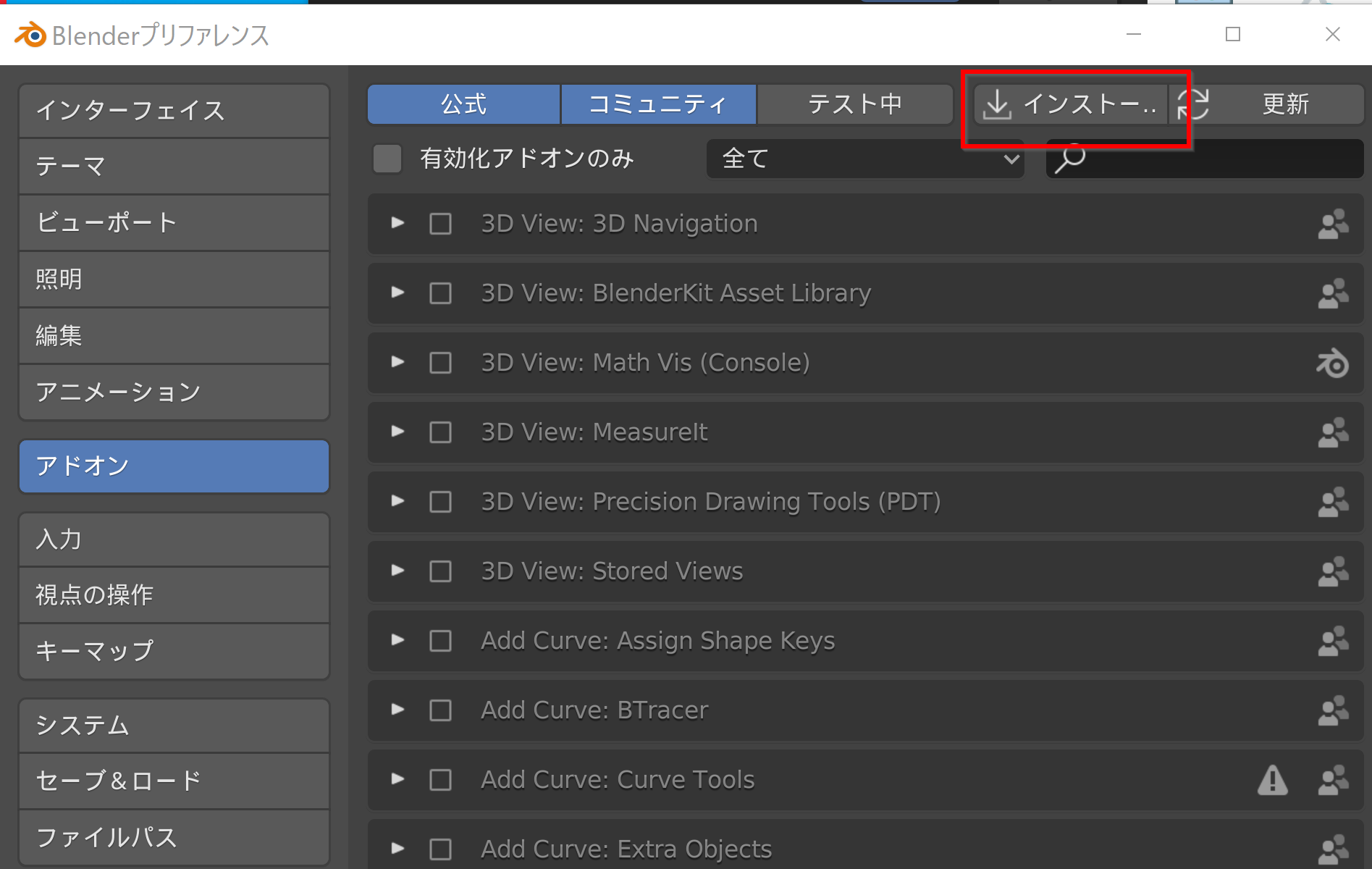Screen dimensions: 1372x869
Task: Toggle the 公式 support filter
Action: coord(464,104)
